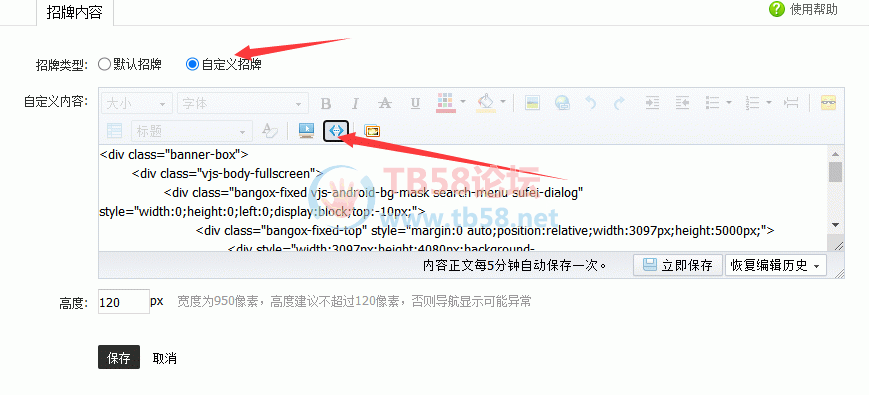Open text color grid palette
This screenshot has height=395, width=869.
coord(445,103)
